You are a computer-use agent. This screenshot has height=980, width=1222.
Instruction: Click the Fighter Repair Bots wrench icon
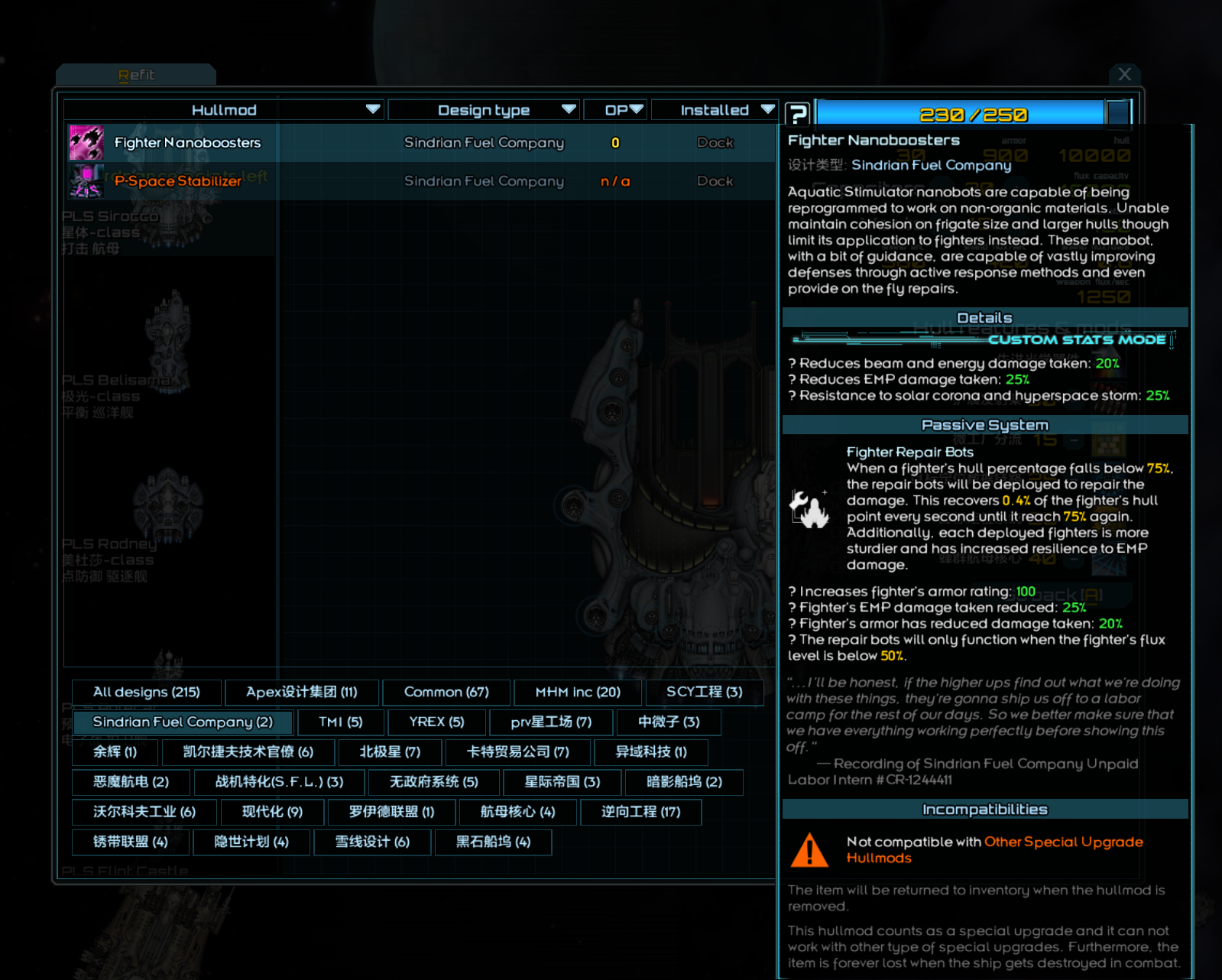tap(809, 508)
